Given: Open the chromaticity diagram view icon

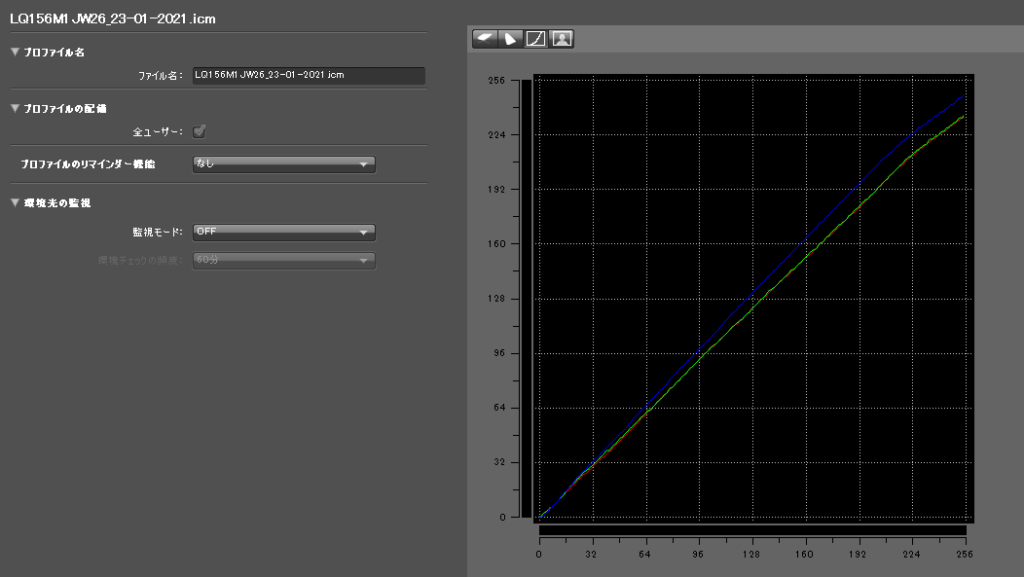Looking at the screenshot, I should click(x=510, y=39).
